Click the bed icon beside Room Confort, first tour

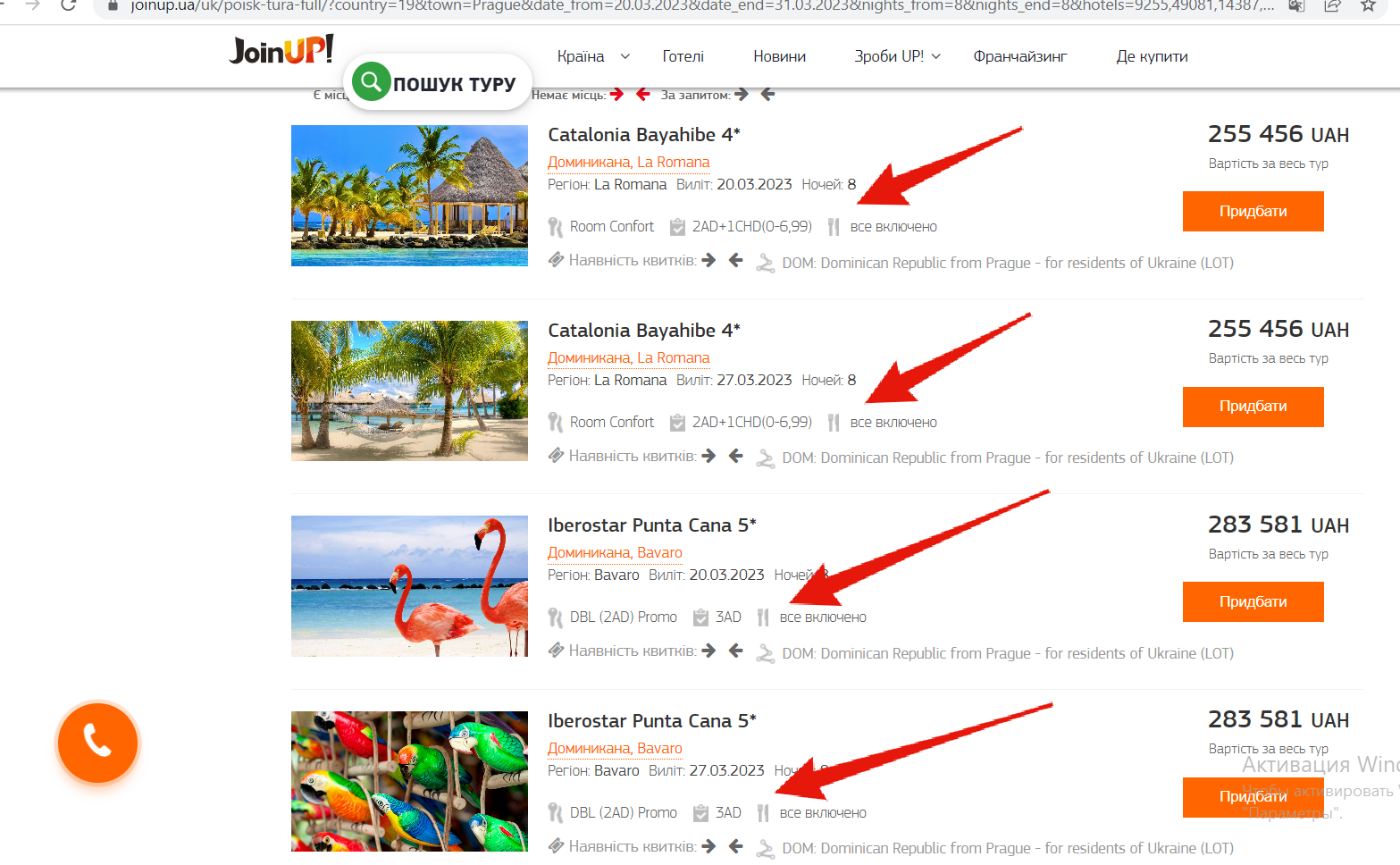[555, 227]
